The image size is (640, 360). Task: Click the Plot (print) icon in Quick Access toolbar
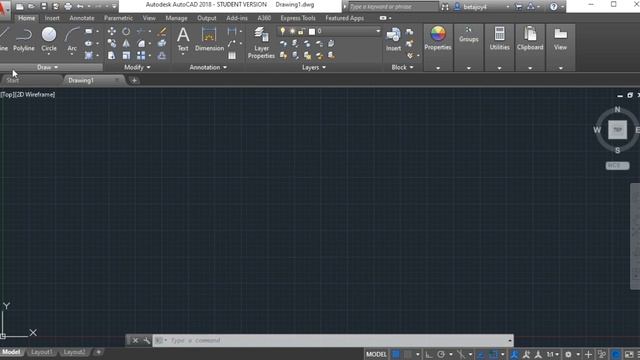68,7
